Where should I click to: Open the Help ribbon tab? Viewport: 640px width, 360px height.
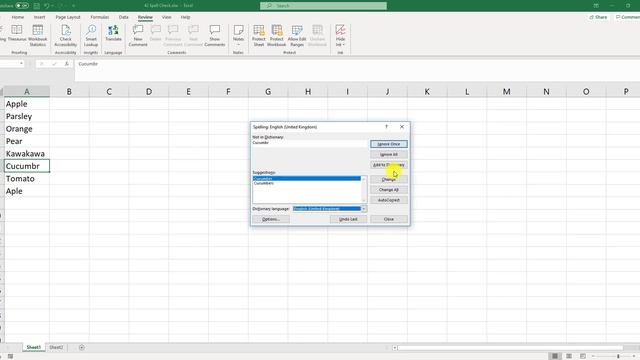[185, 17]
